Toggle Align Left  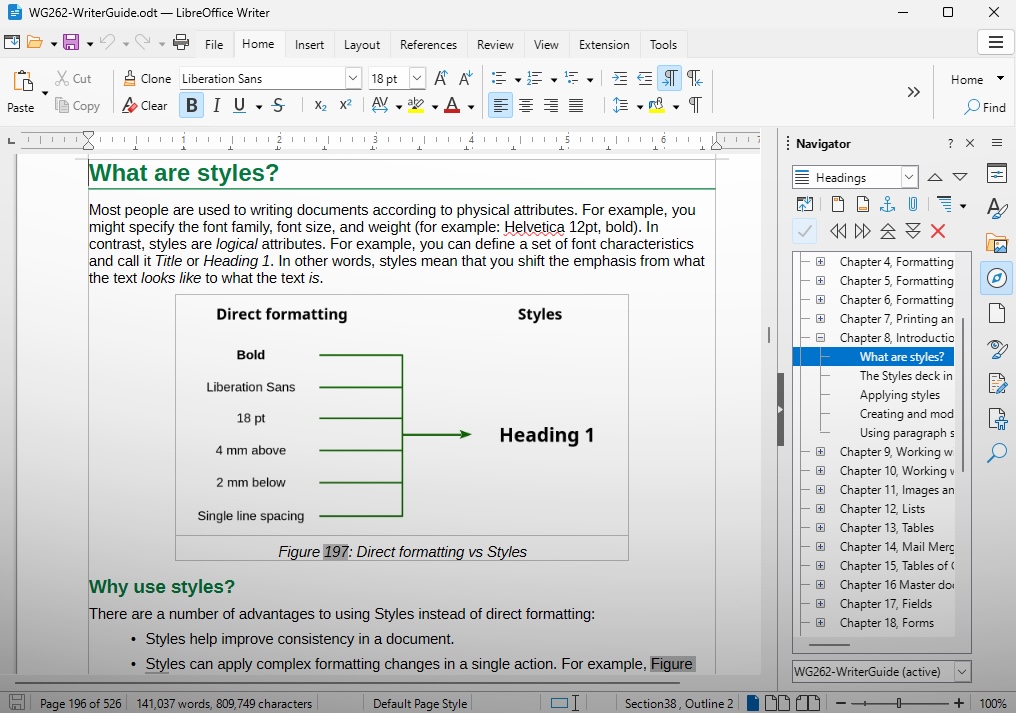click(x=500, y=106)
